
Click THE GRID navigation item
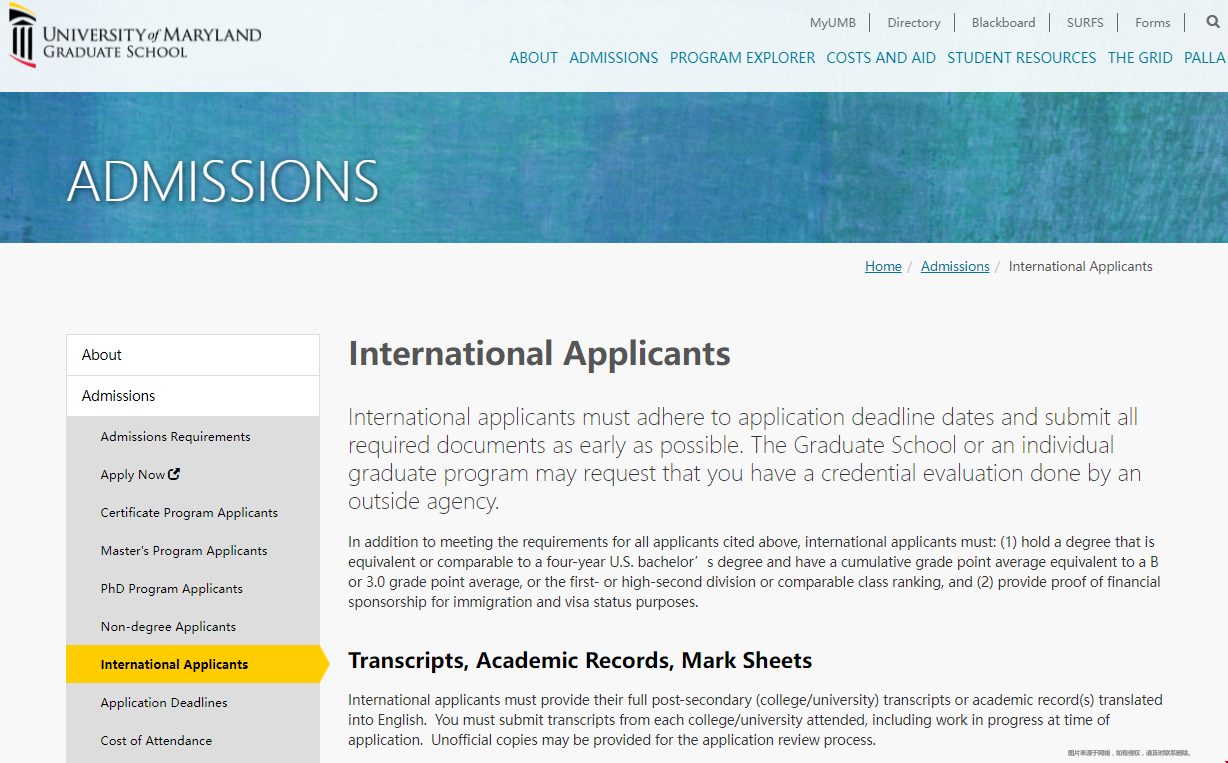[x=1139, y=58]
